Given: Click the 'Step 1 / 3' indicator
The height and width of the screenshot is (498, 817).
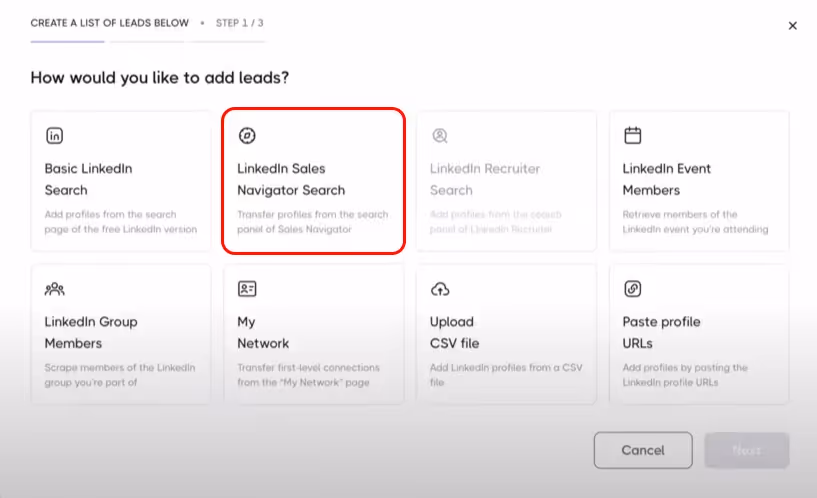Looking at the screenshot, I should pyautogui.click(x=240, y=23).
